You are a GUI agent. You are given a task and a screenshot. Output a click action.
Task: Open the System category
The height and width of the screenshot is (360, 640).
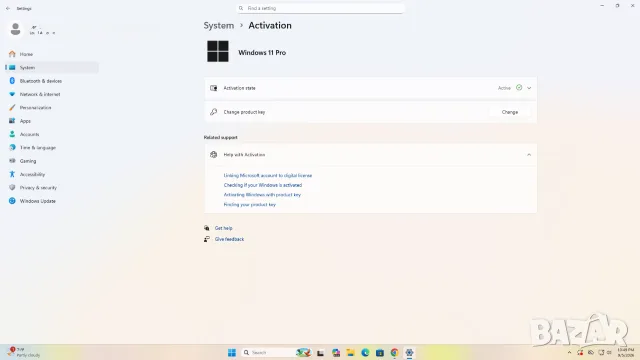52,67
